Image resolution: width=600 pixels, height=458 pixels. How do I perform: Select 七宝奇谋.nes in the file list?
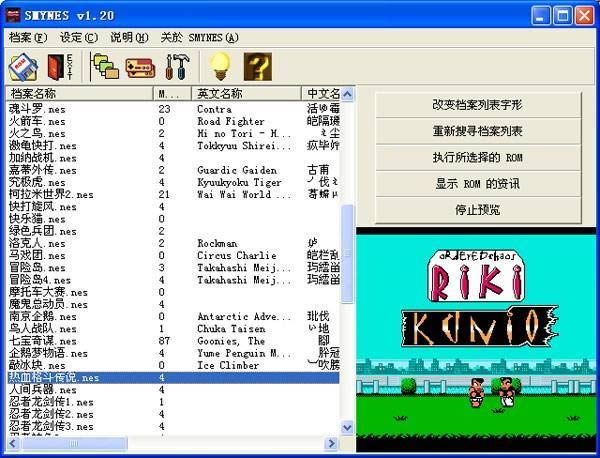click(x=42, y=341)
